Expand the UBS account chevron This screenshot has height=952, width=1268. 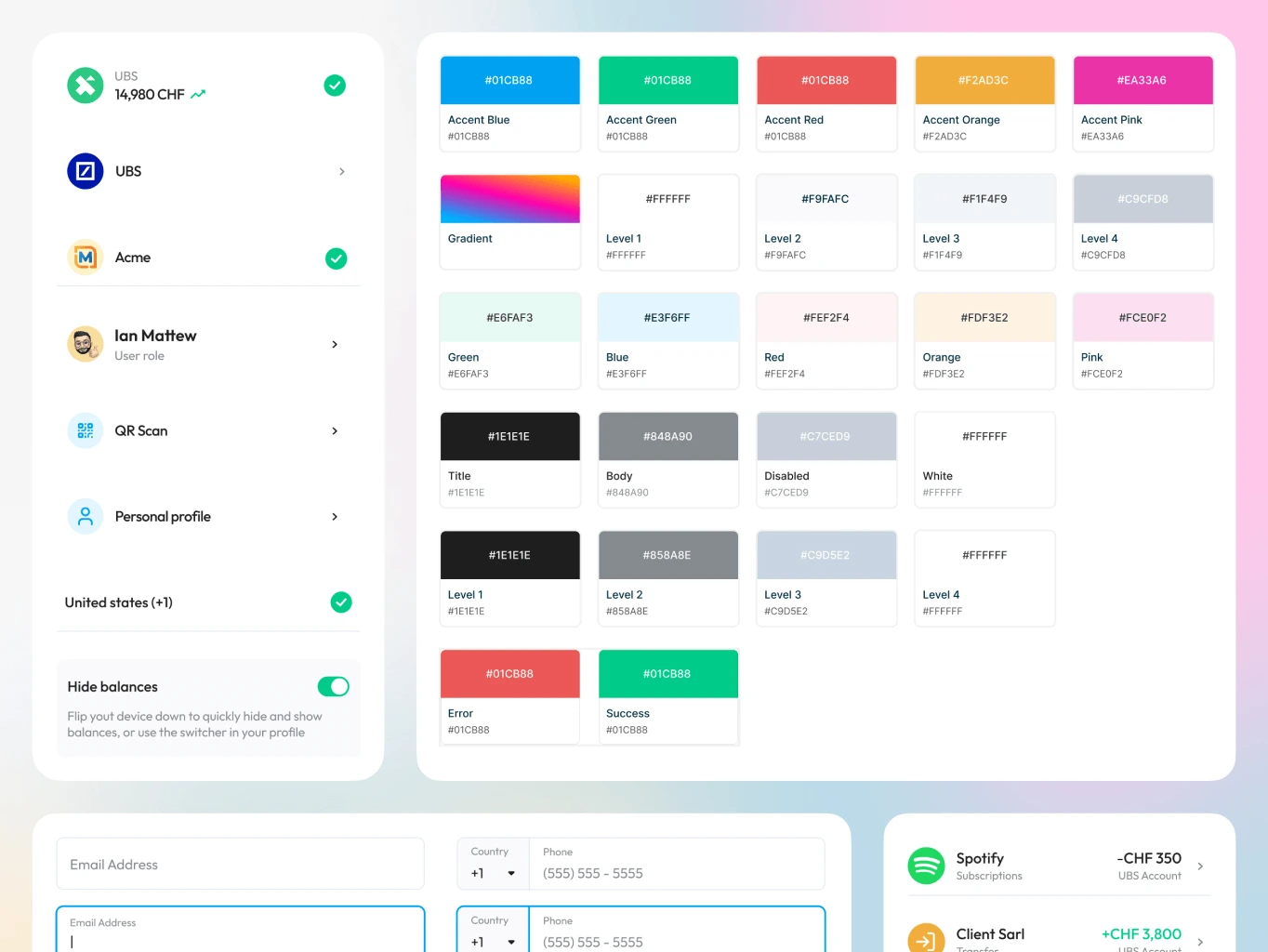341,171
